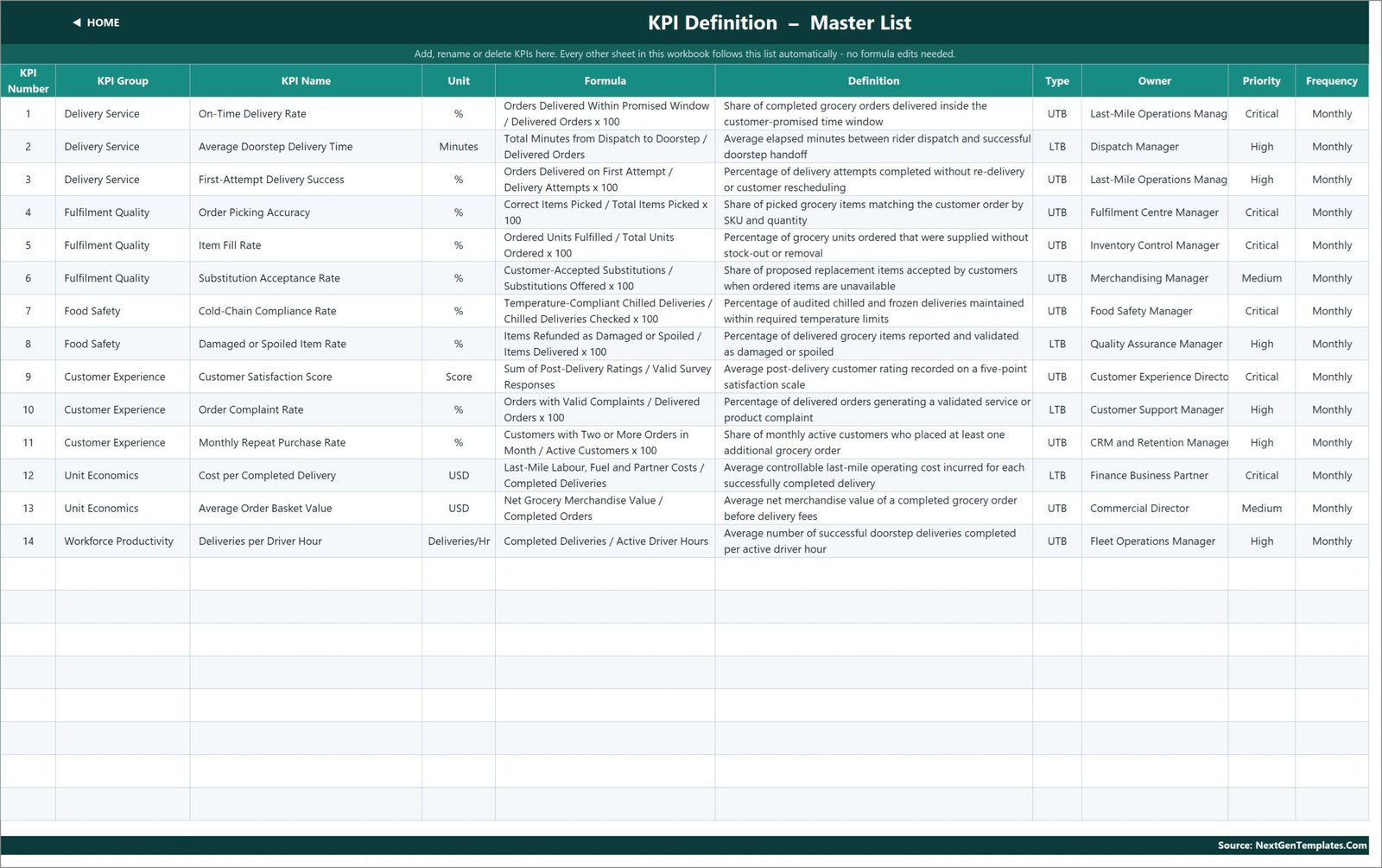
Task: Select the Frequency column header
Action: [x=1331, y=80]
